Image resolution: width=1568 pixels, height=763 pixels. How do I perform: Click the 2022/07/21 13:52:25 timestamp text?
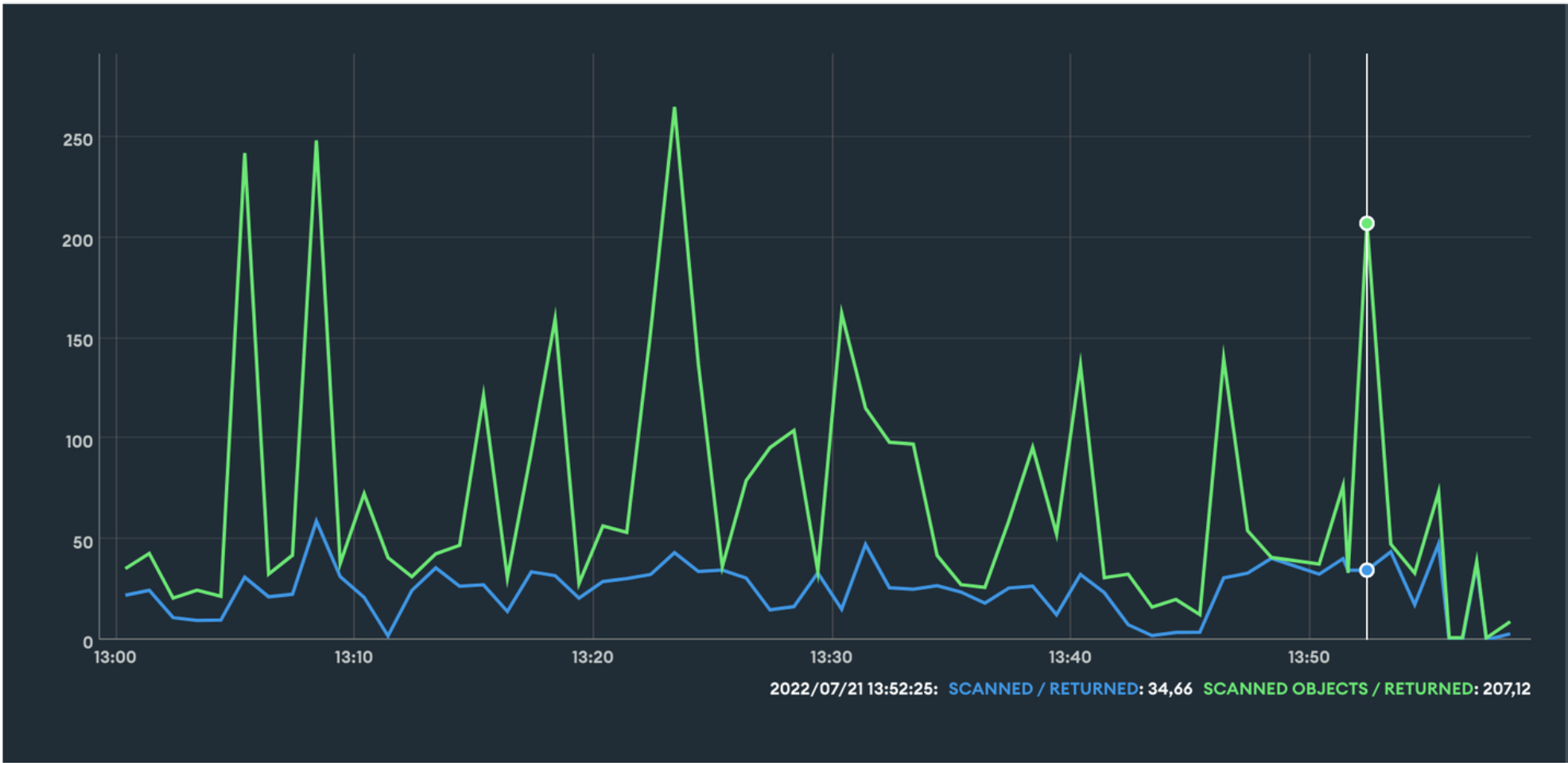852,689
